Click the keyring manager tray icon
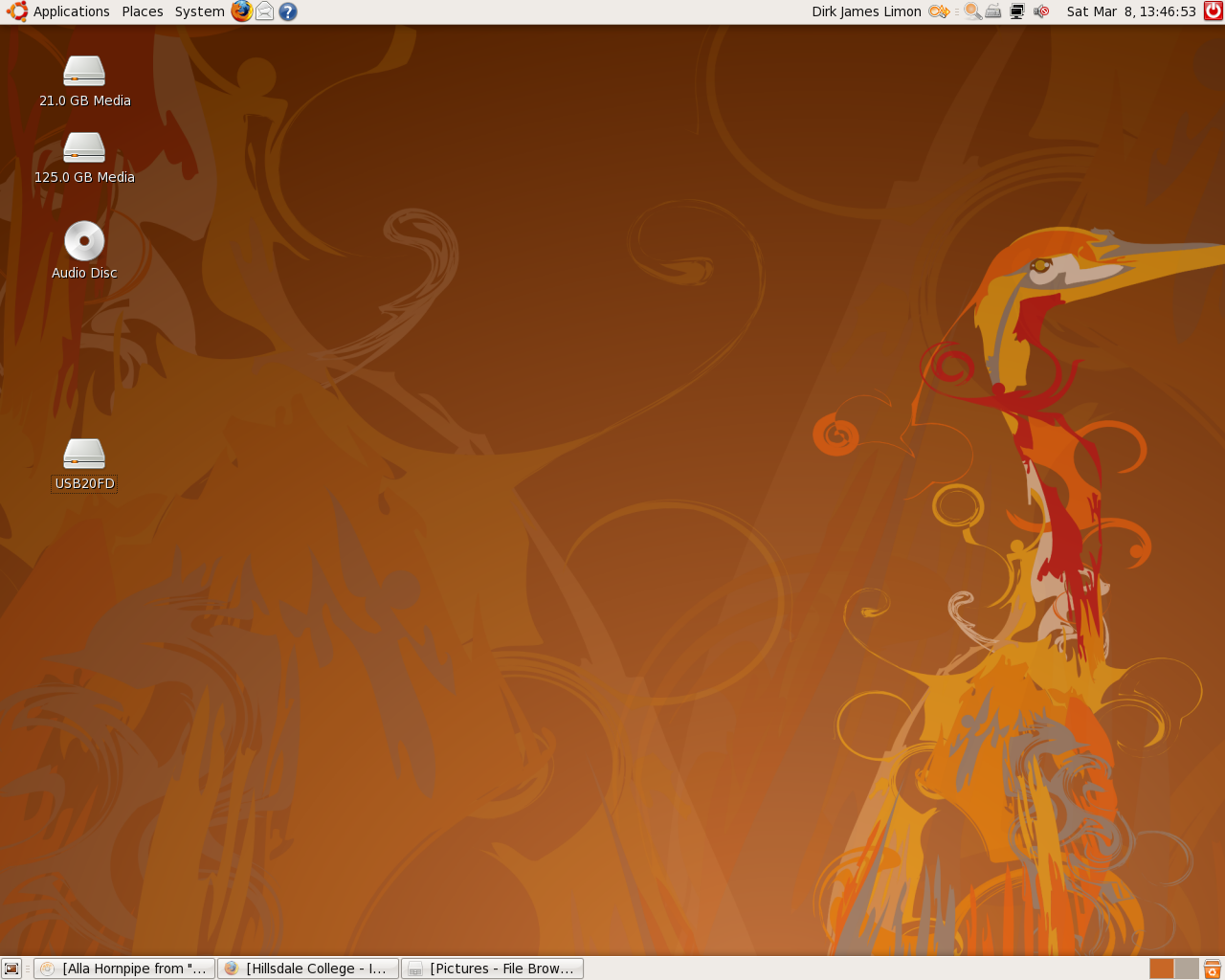 pyautogui.click(x=939, y=11)
